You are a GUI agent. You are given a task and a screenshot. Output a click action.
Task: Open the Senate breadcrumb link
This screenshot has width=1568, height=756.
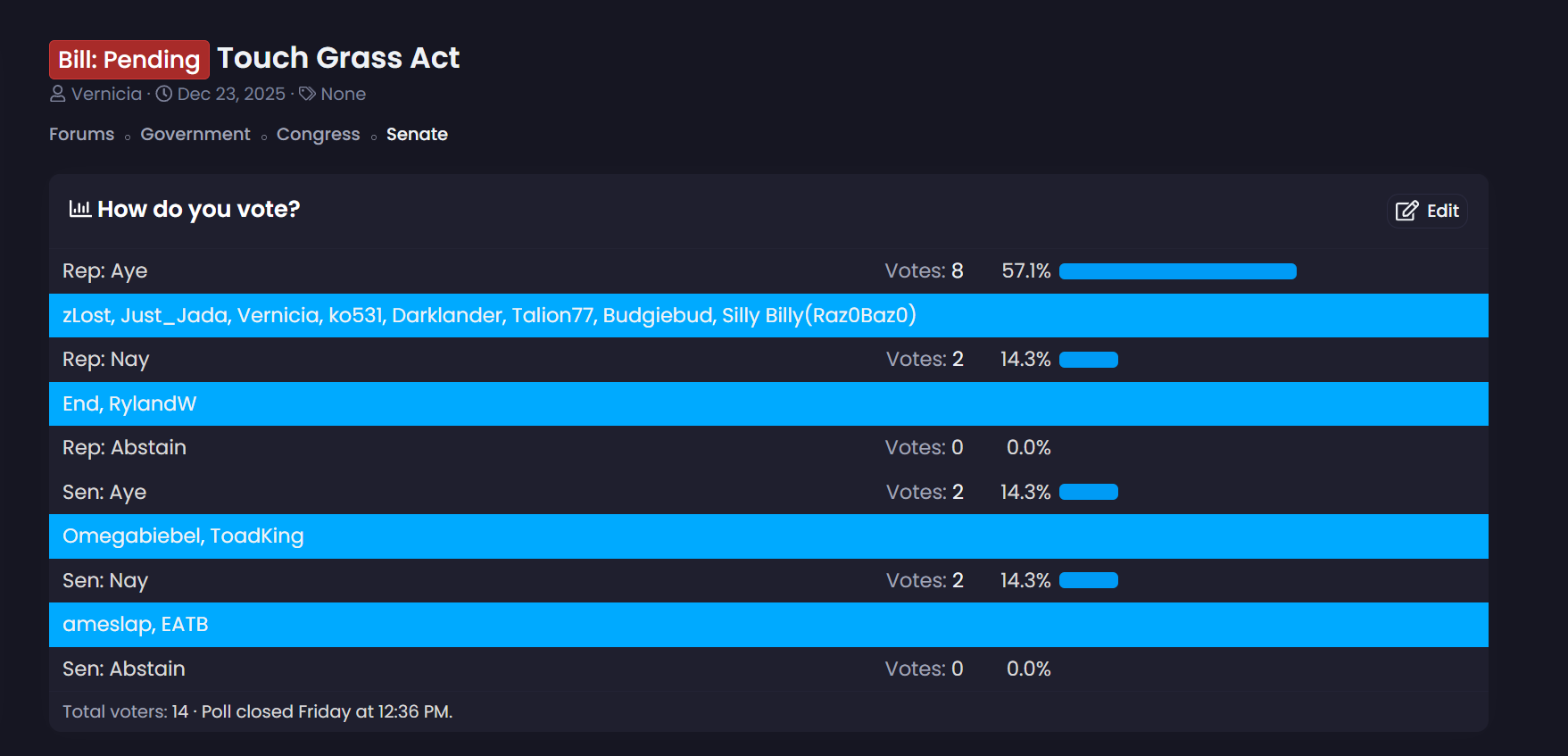point(417,134)
